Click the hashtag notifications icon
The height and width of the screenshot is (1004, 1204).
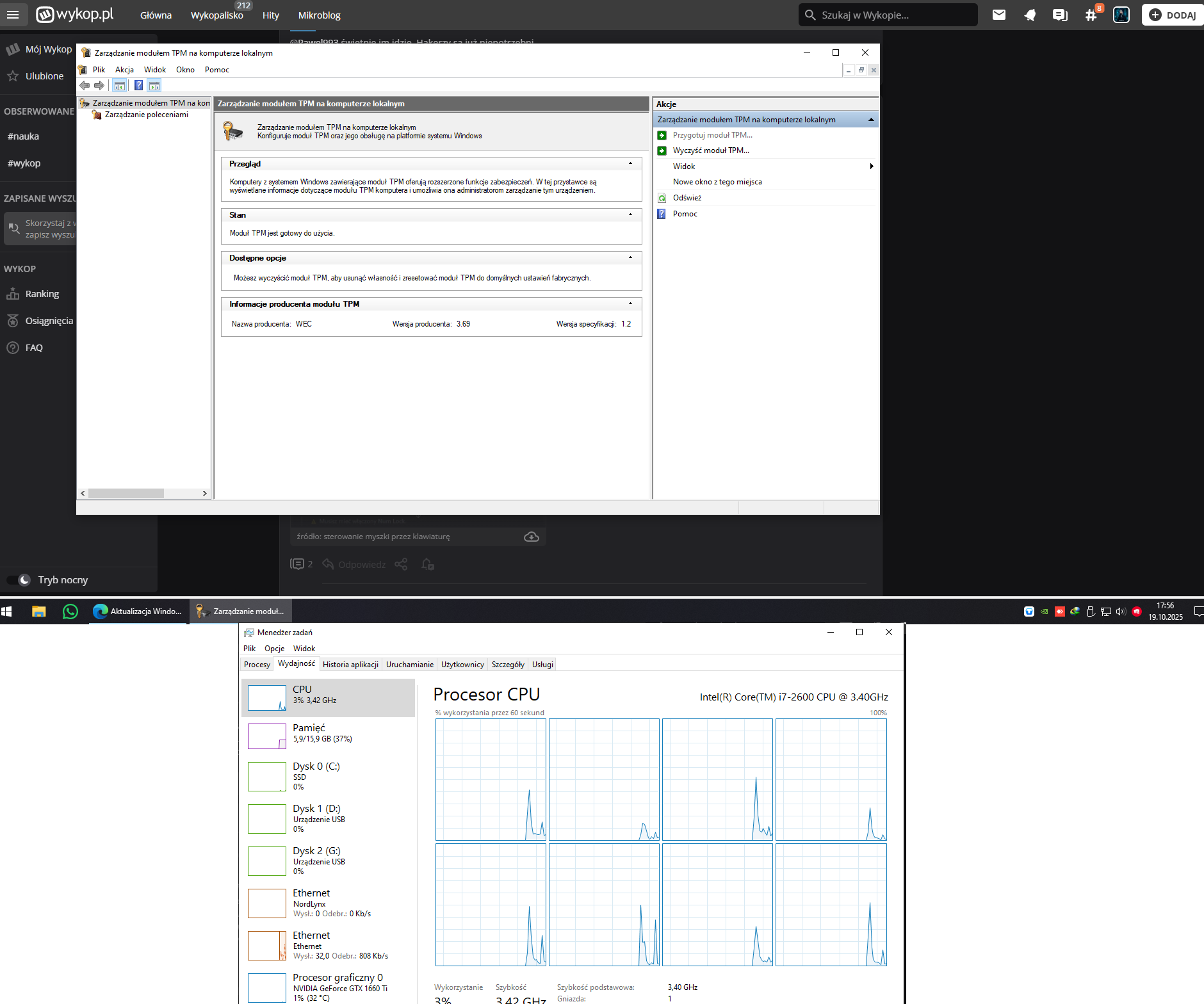pyautogui.click(x=1091, y=15)
